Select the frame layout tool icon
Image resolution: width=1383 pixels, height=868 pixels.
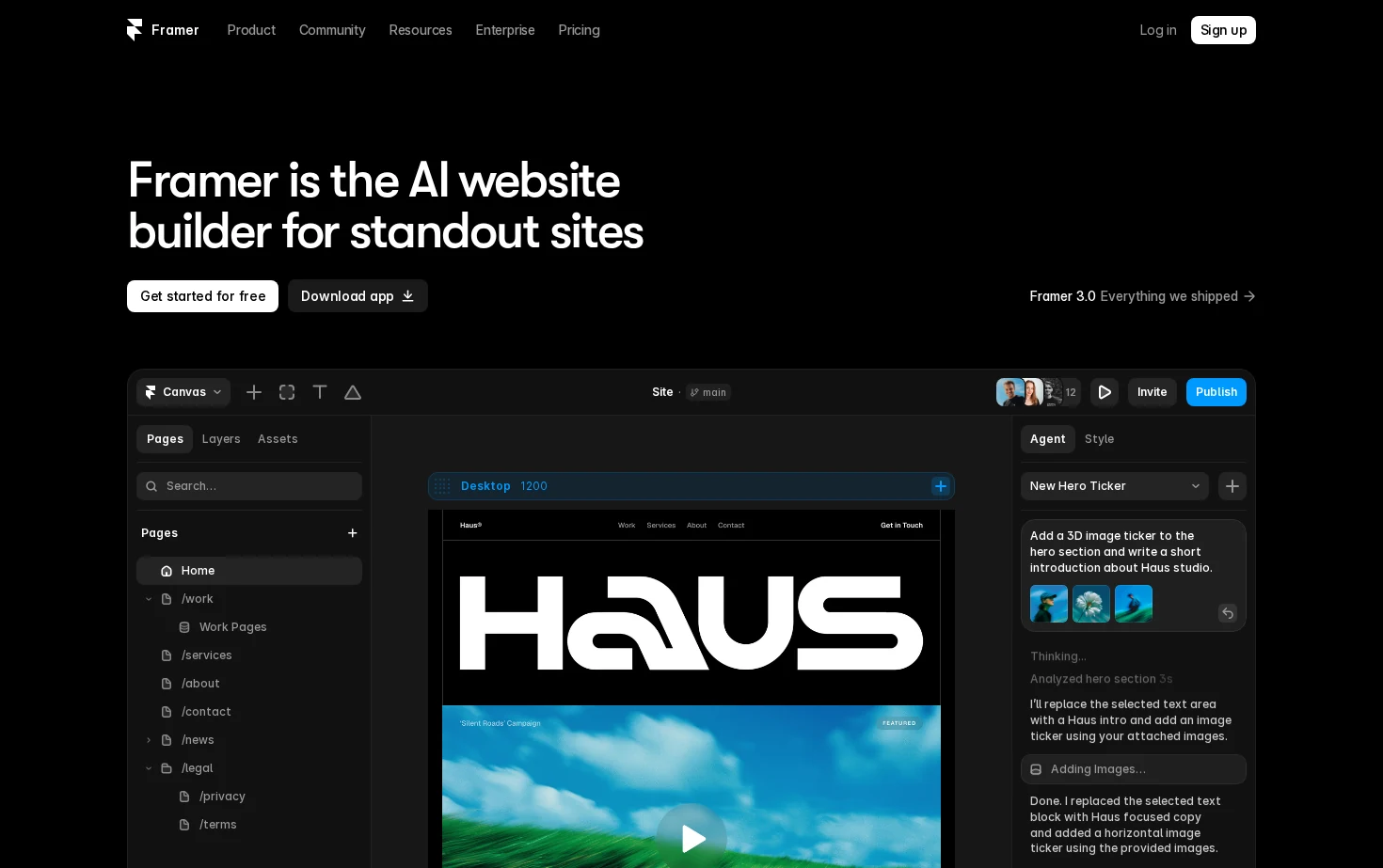[287, 392]
